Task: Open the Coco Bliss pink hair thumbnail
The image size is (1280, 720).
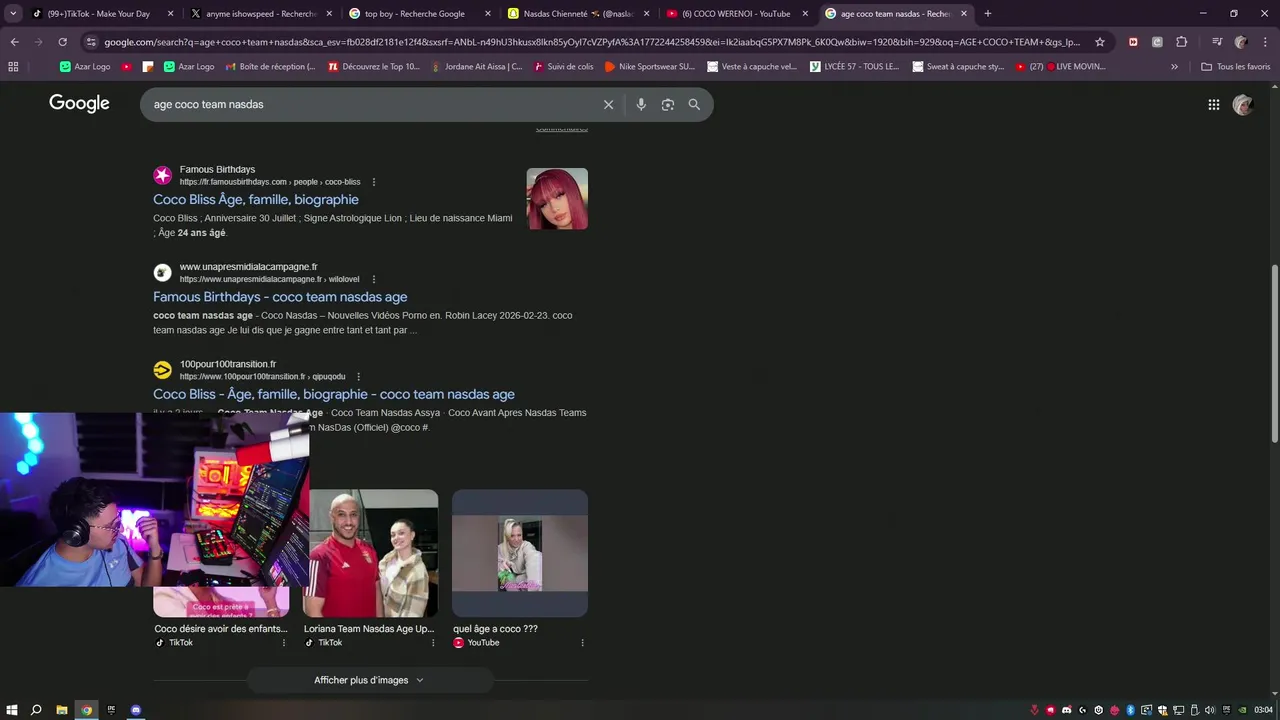Action: click(557, 199)
